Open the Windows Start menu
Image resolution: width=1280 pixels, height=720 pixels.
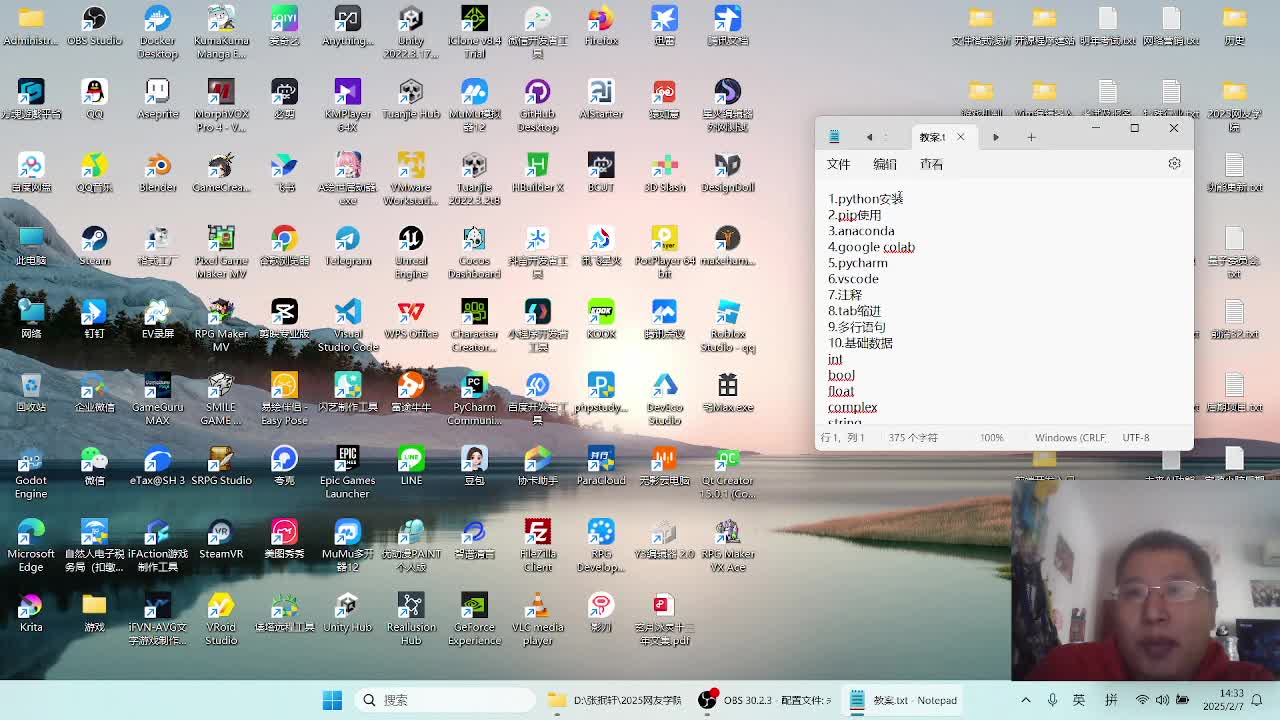tap(332, 700)
